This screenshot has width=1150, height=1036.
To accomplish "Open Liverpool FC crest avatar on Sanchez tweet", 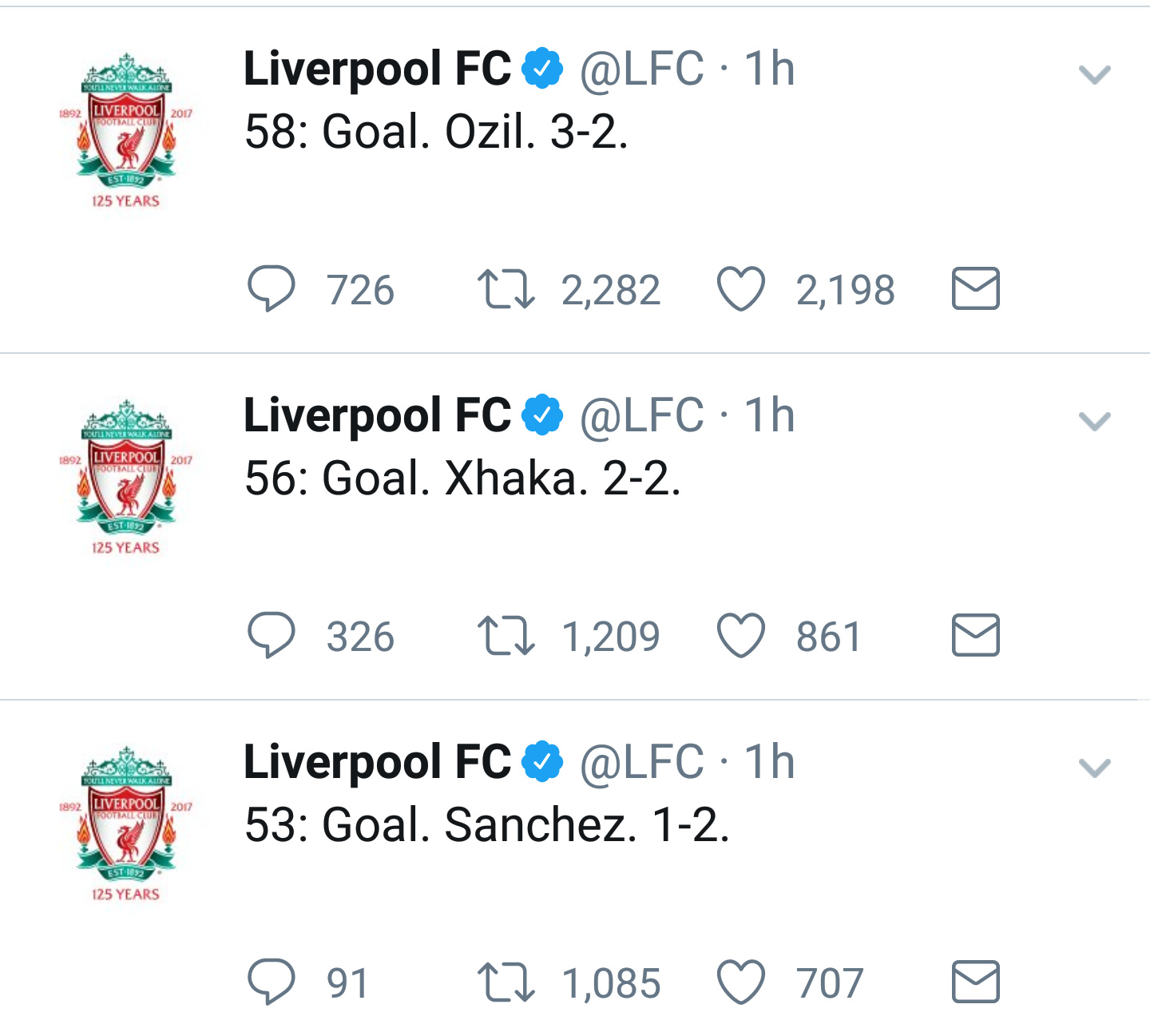I will click(125, 824).
